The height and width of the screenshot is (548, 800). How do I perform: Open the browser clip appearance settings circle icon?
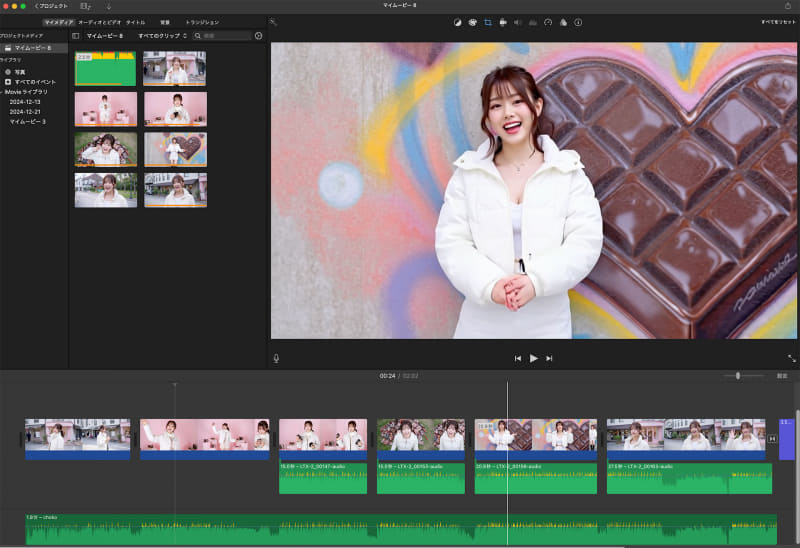[259, 36]
